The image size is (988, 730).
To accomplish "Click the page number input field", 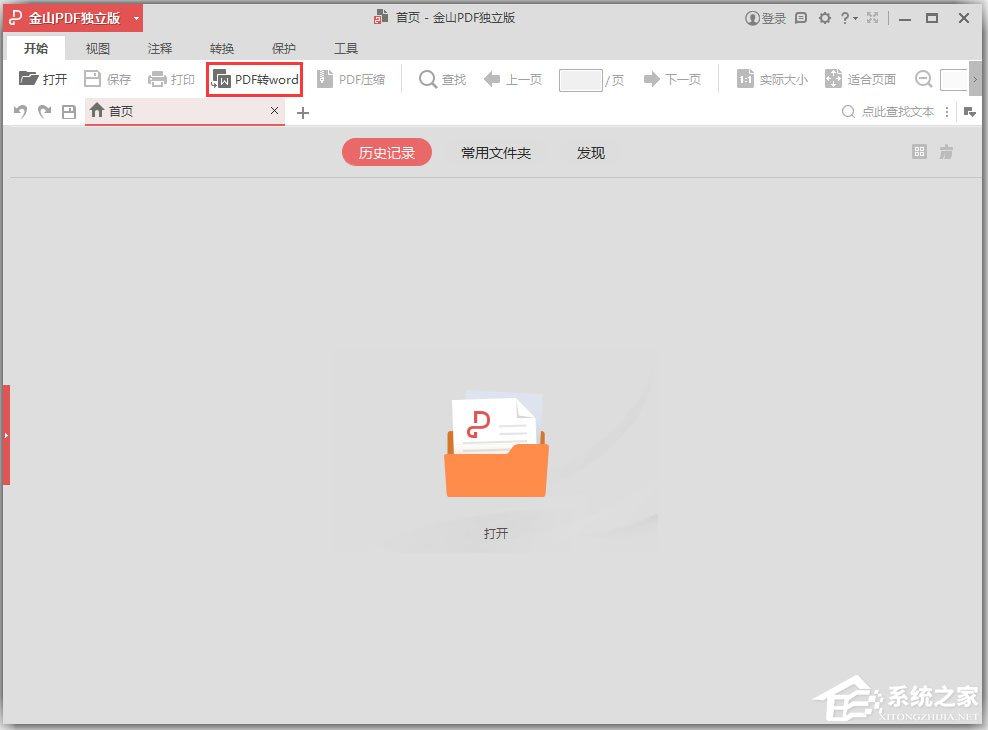I will [580, 78].
